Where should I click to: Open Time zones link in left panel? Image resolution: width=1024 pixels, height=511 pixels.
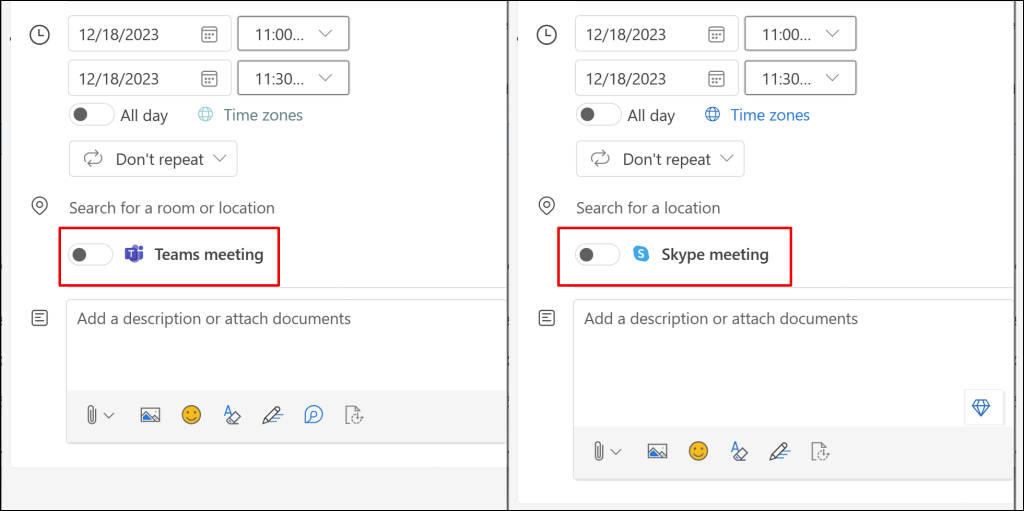click(x=251, y=115)
